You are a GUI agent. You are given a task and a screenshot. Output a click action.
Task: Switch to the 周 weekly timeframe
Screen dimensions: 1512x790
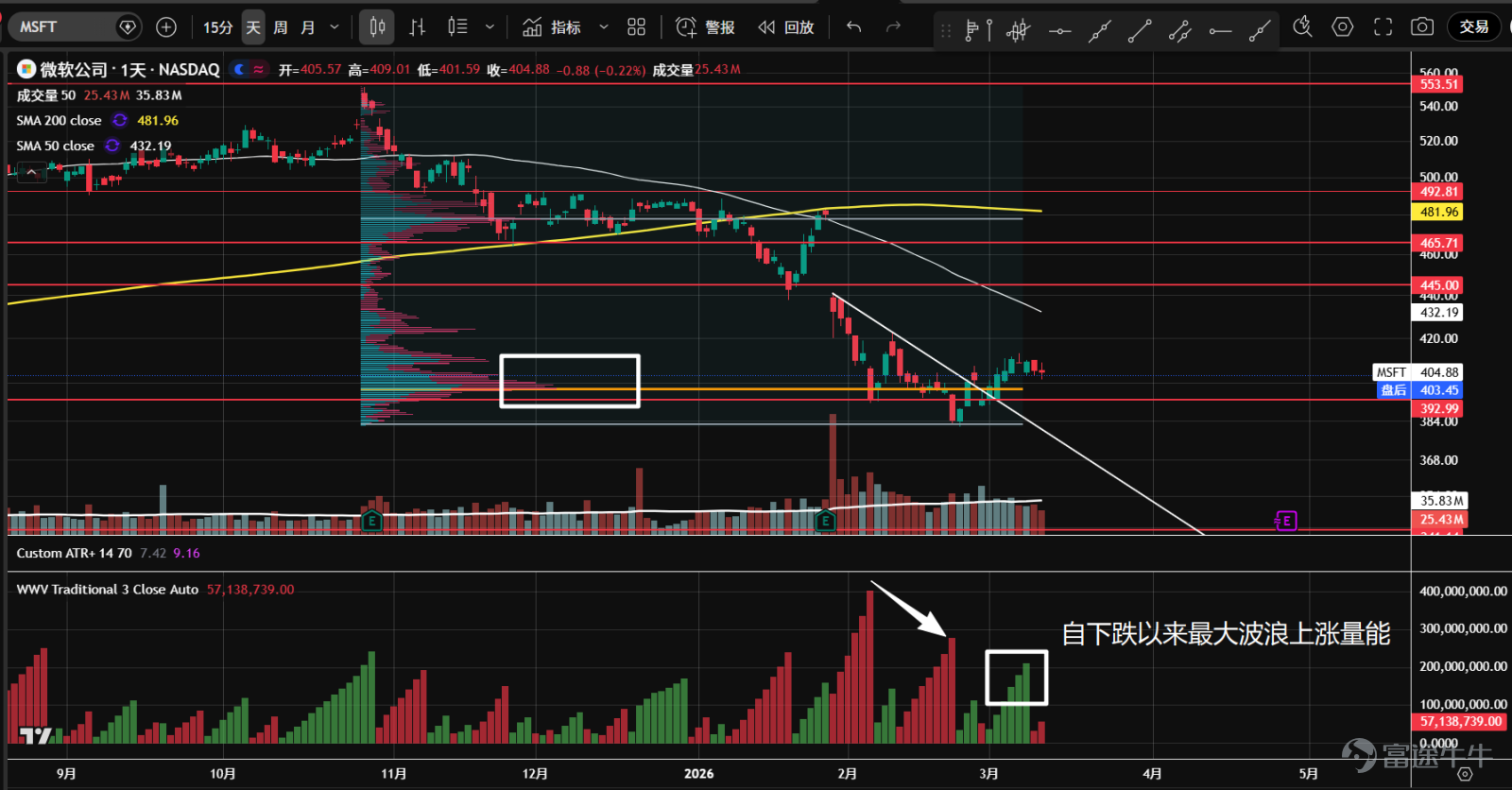[x=281, y=27]
